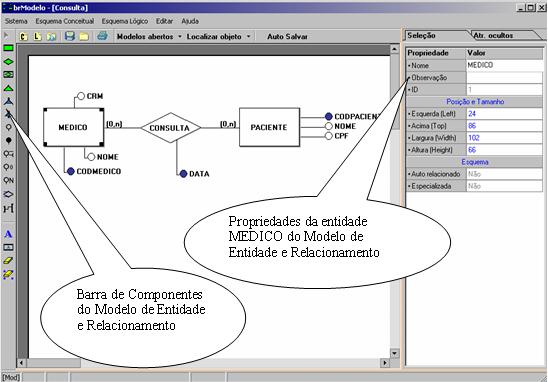
Task: Create new Logical model (L icon)
Action: [x=37, y=36]
